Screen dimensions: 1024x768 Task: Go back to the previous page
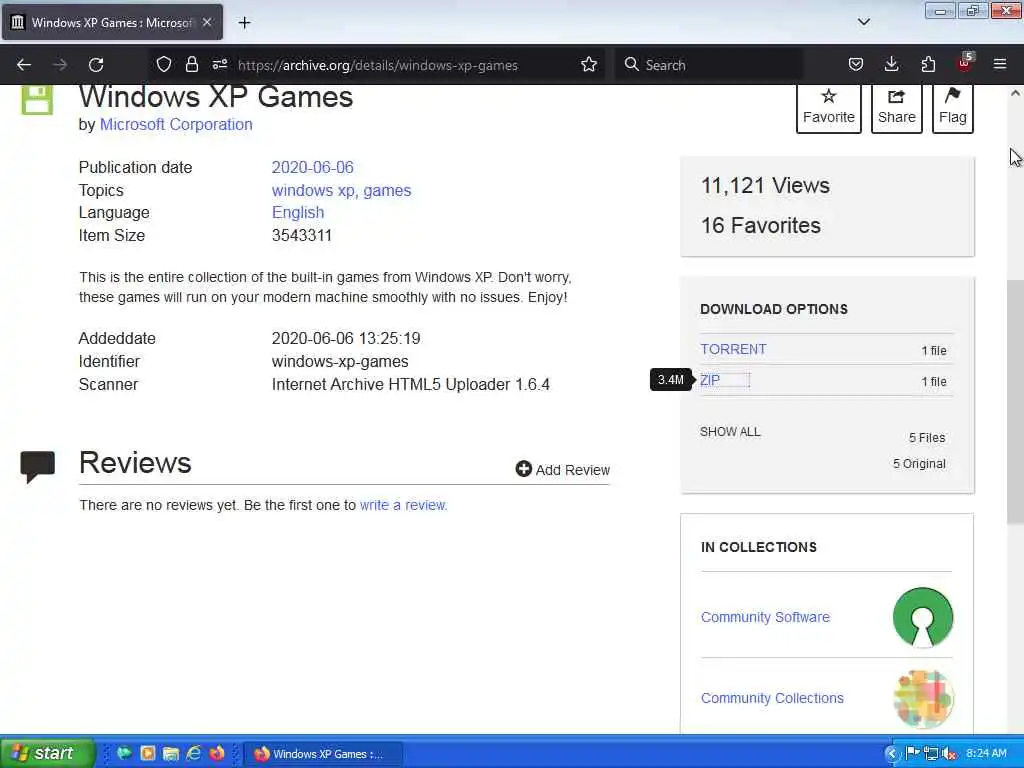(x=24, y=65)
